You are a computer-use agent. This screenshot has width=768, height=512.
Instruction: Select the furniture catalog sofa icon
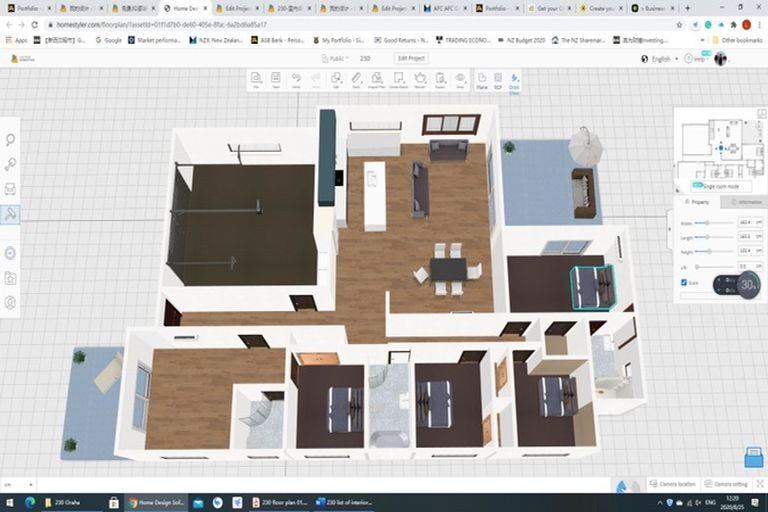tap(11, 189)
